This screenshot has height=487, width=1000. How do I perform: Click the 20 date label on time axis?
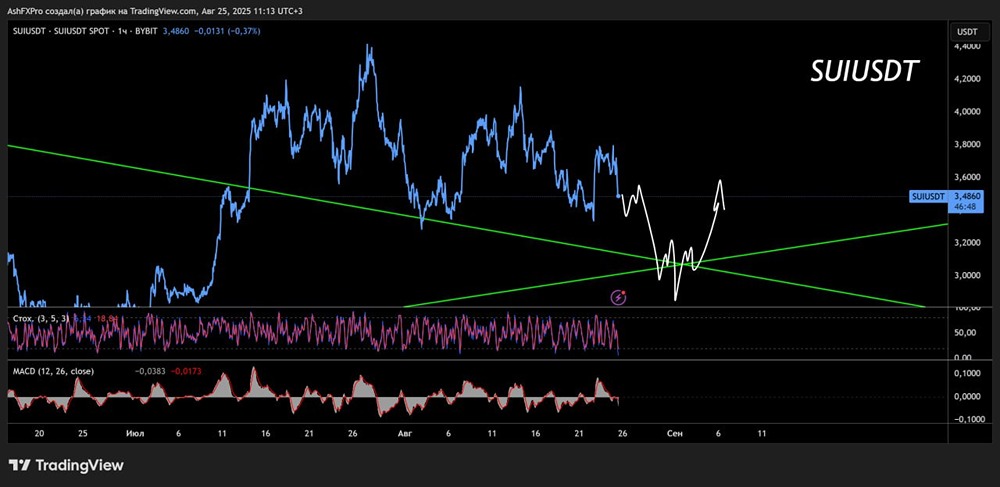pyautogui.click(x=39, y=433)
